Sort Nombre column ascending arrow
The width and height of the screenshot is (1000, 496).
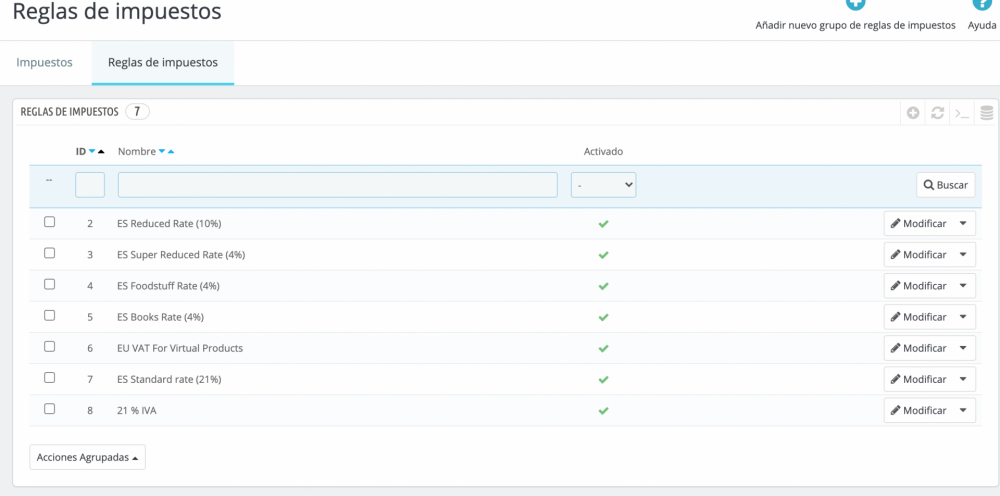tap(171, 152)
